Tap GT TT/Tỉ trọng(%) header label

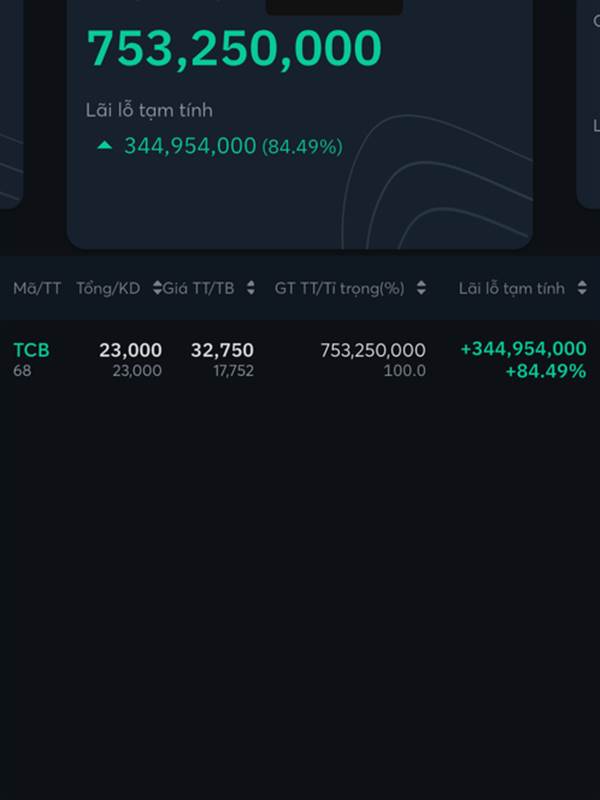(x=339, y=289)
